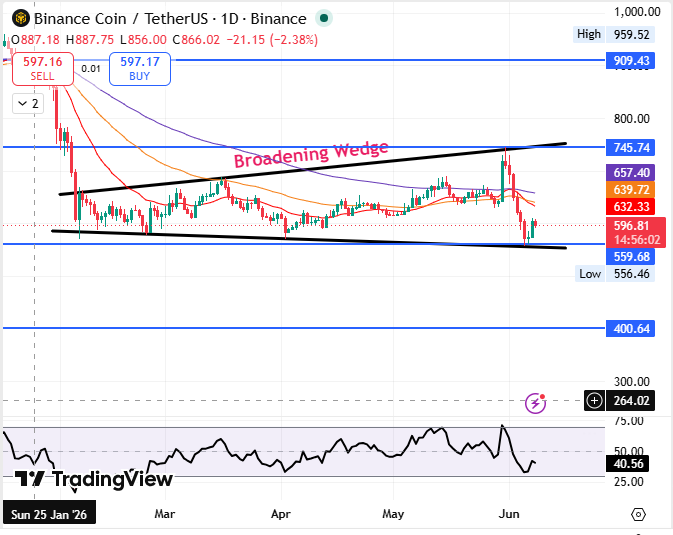The width and height of the screenshot is (673, 535).
Task: Click the current price 596.81 label
Action: [x=636, y=232]
